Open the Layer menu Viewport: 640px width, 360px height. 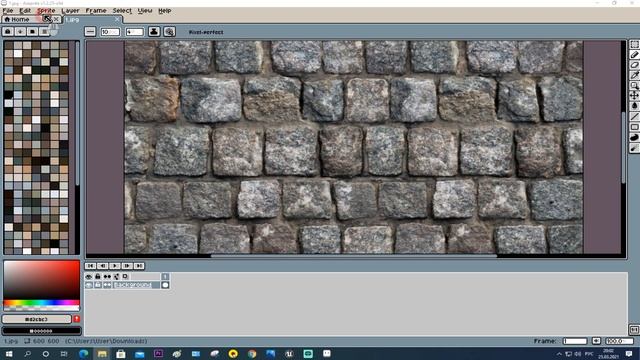70,11
